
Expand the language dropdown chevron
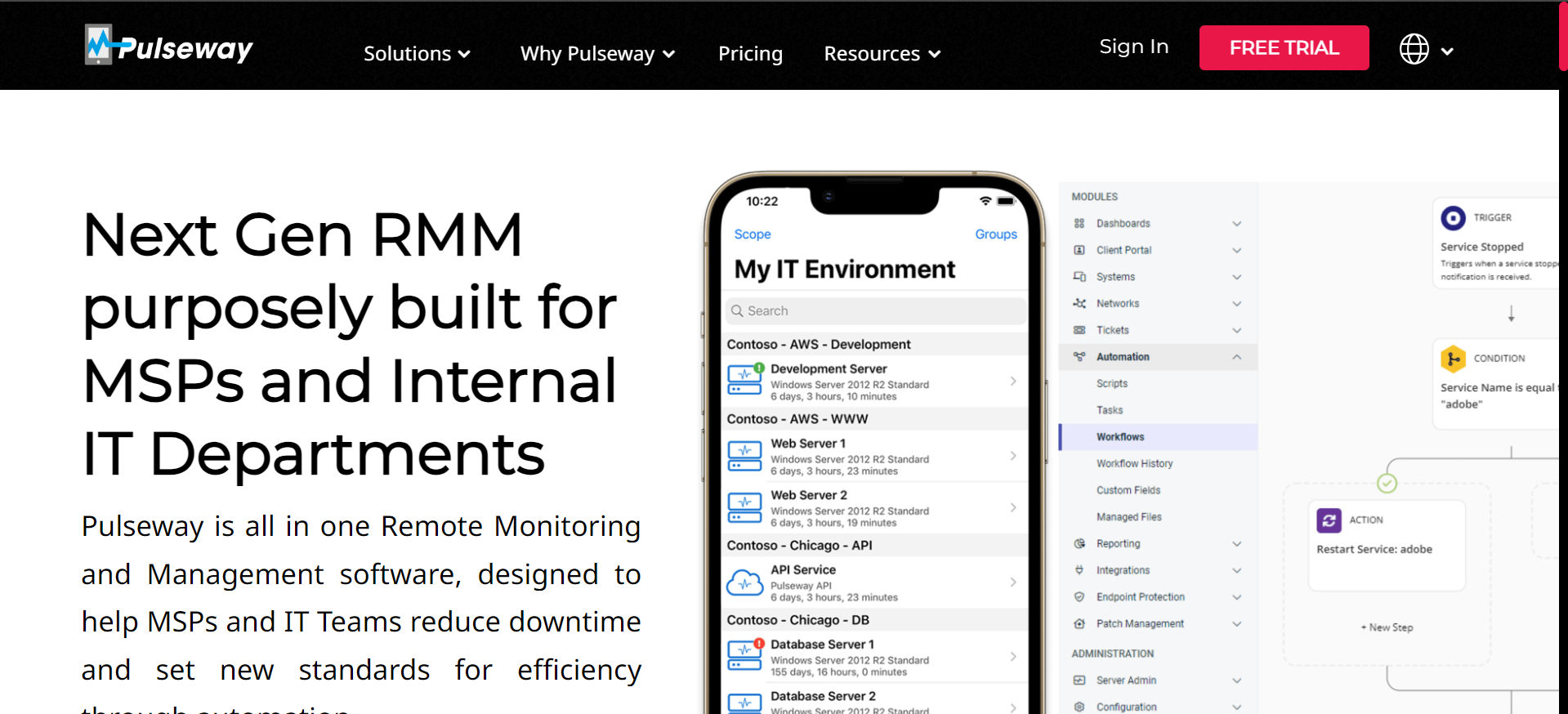1447,51
